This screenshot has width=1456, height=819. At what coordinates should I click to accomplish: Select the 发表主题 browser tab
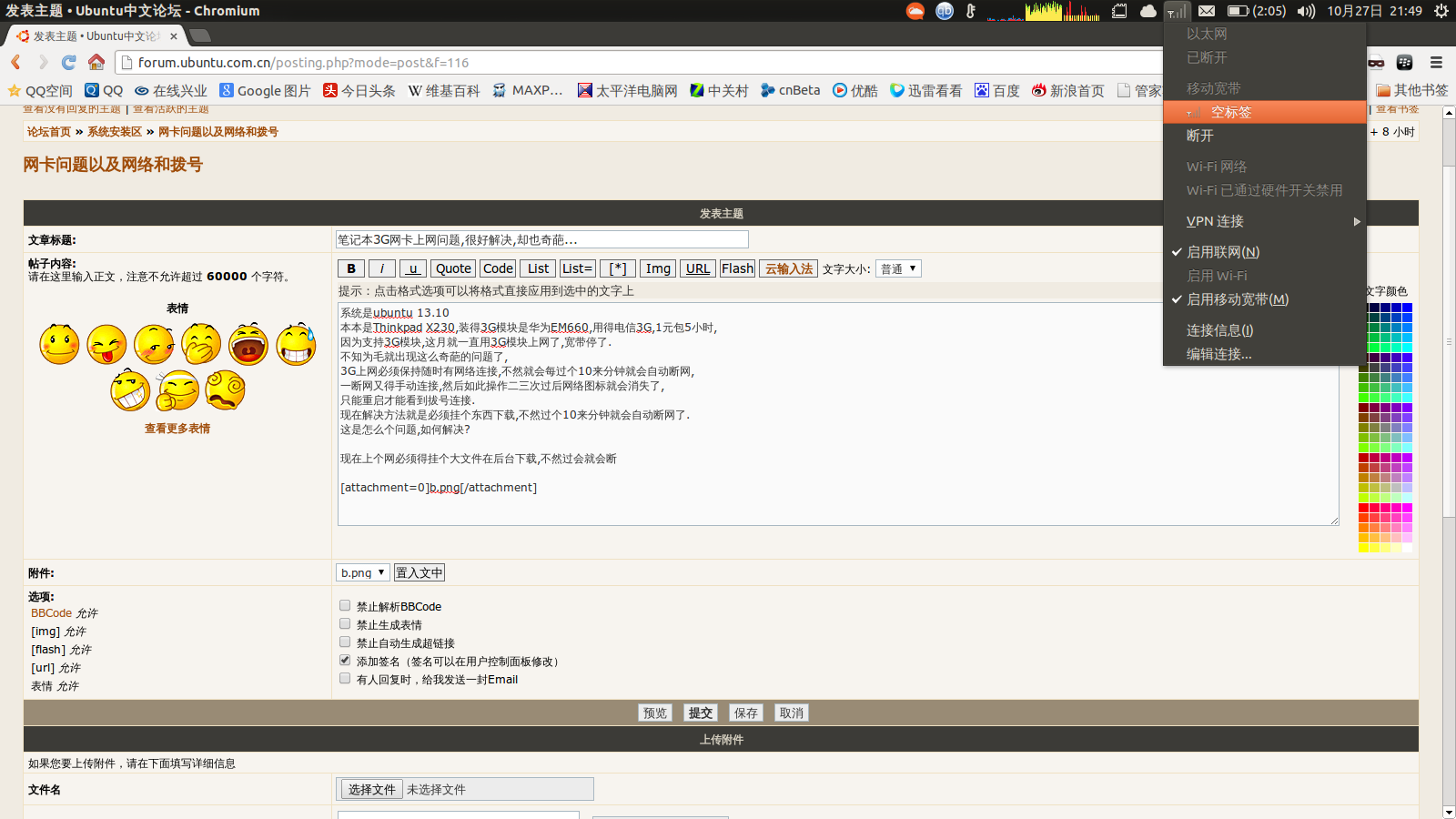tap(96, 35)
